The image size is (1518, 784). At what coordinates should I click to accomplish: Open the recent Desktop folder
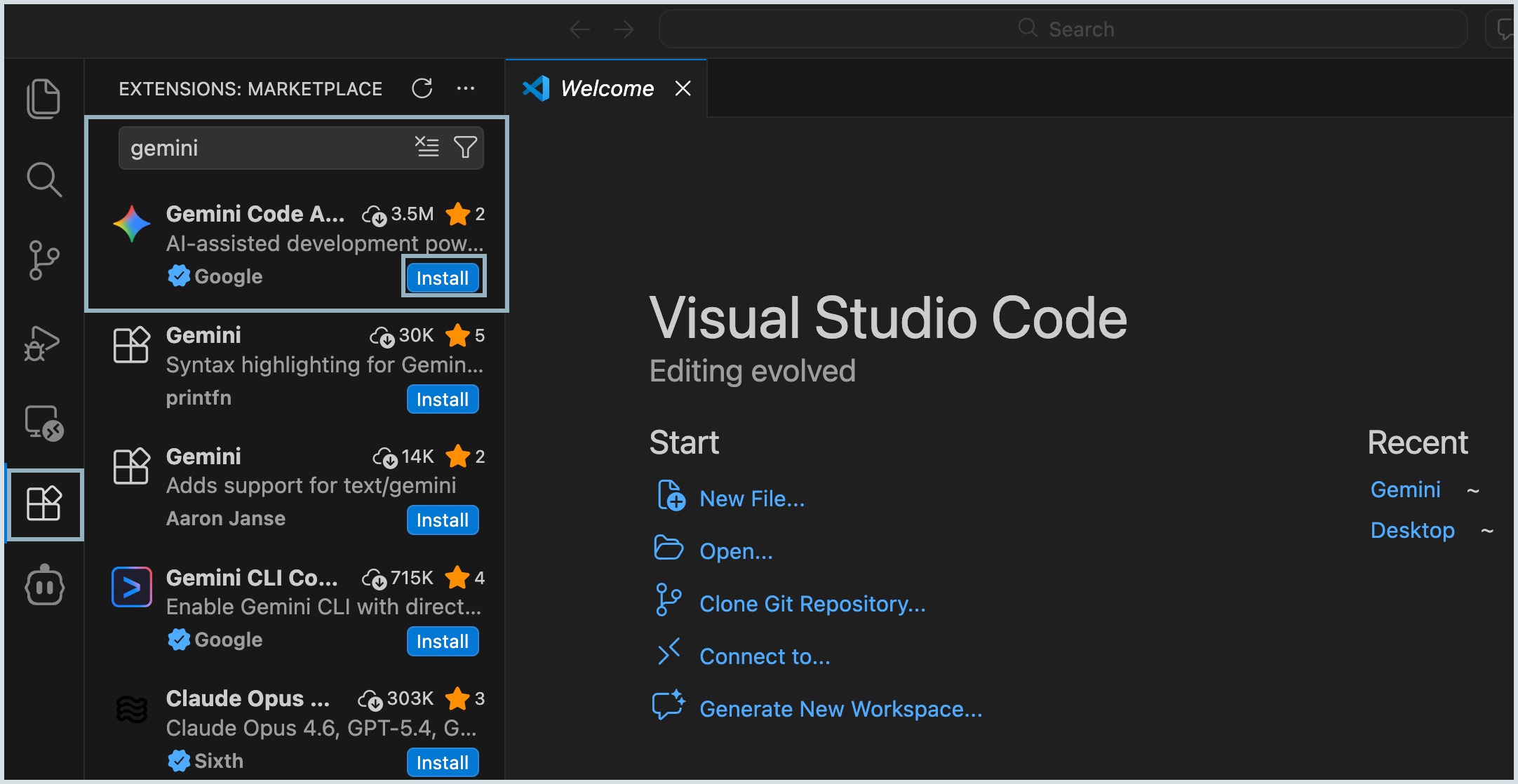1412,530
